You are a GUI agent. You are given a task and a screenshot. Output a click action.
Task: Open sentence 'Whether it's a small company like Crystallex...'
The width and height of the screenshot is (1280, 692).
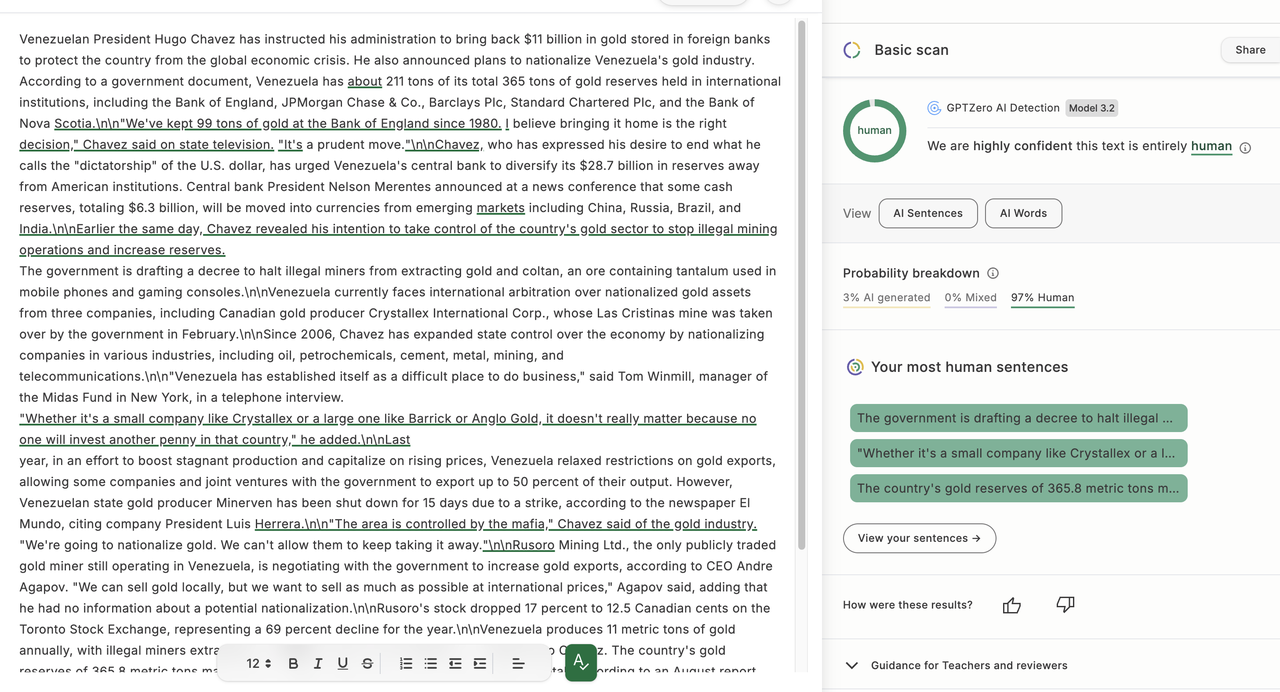(1018, 453)
